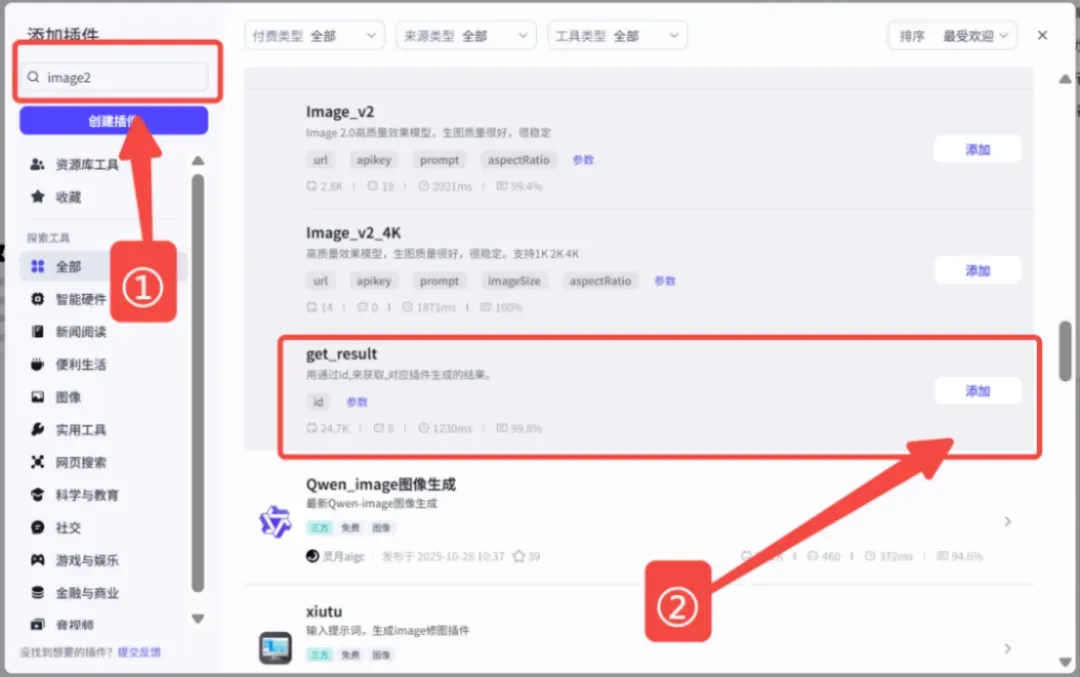Close the 添加插件 dialog
1080x677 pixels.
[1042, 35]
